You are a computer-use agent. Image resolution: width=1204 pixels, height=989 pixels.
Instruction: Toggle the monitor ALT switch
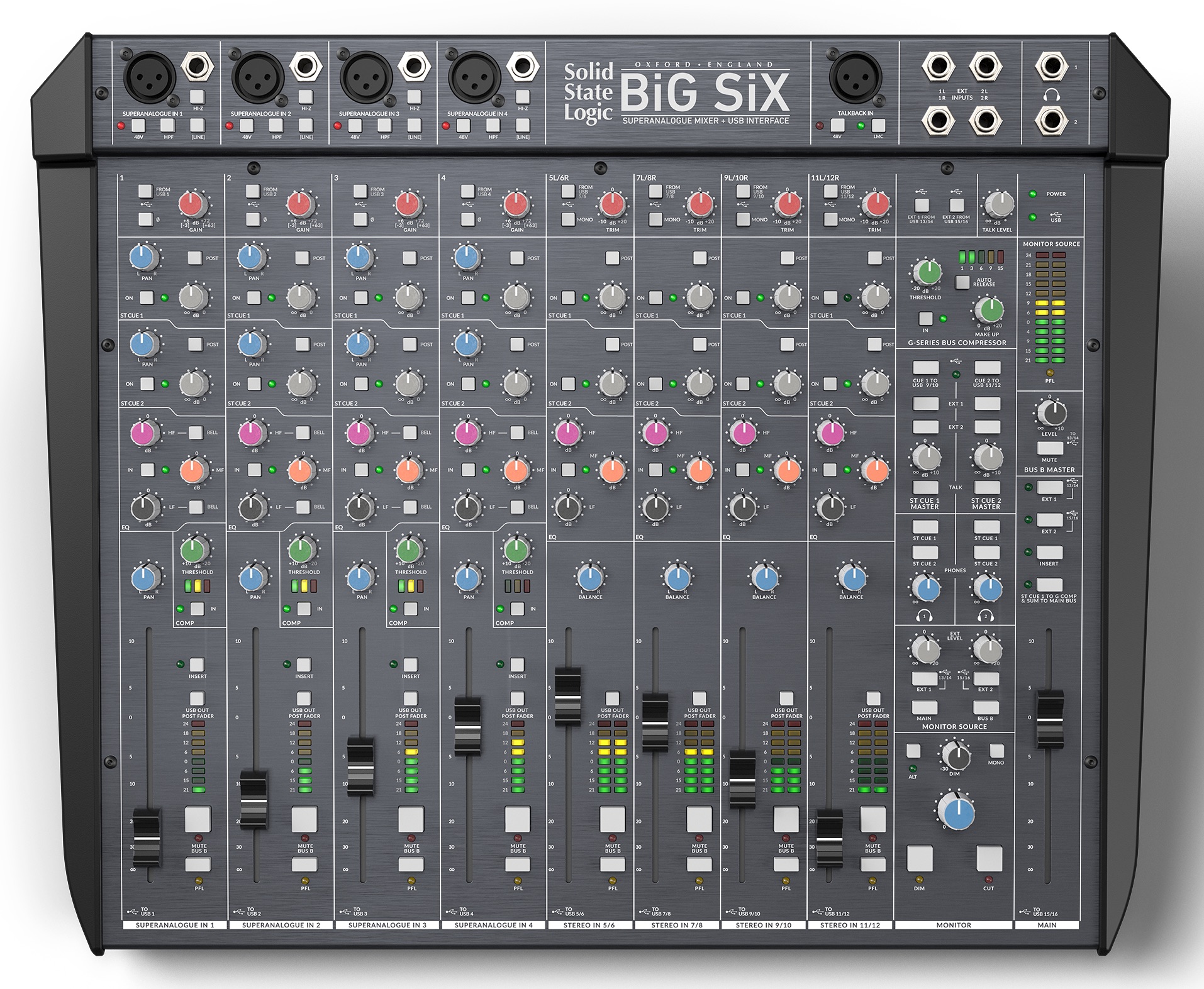coord(913,751)
